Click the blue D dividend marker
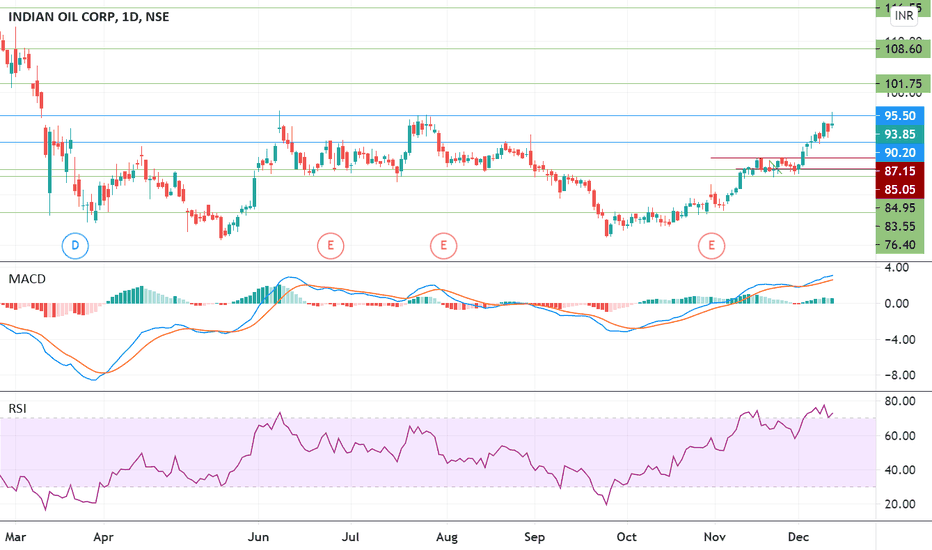The height and width of the screenshot is (550, 932). [75, 246]
